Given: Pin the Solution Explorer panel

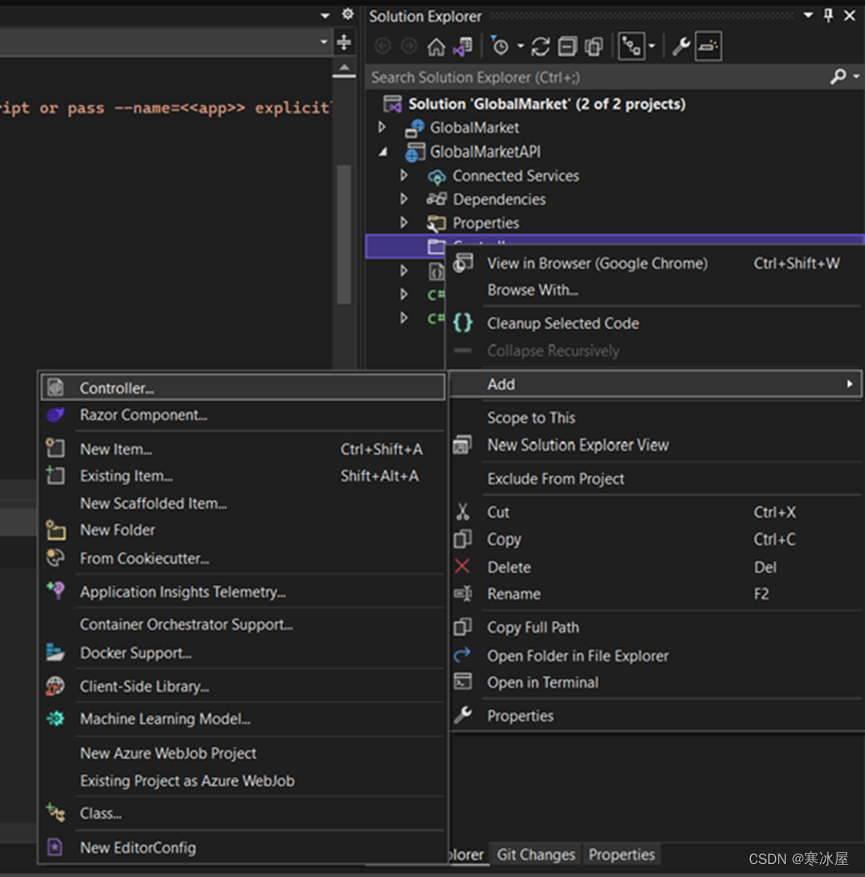Looking at the screenshot, I should click(x=828, y=16).
